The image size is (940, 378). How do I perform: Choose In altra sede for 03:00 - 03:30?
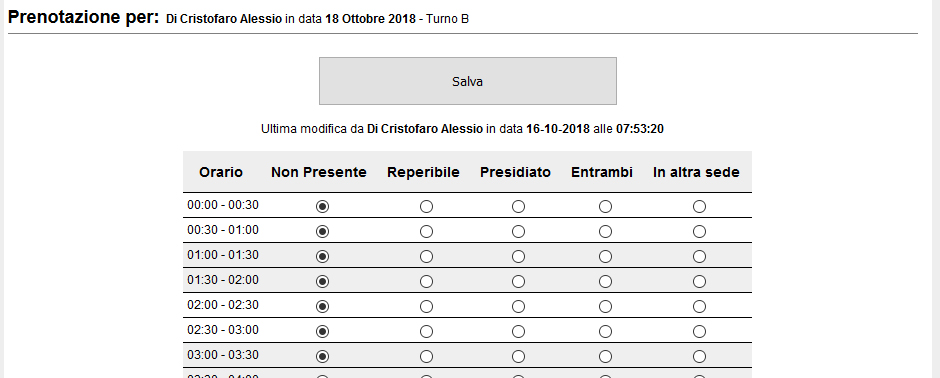699,356
